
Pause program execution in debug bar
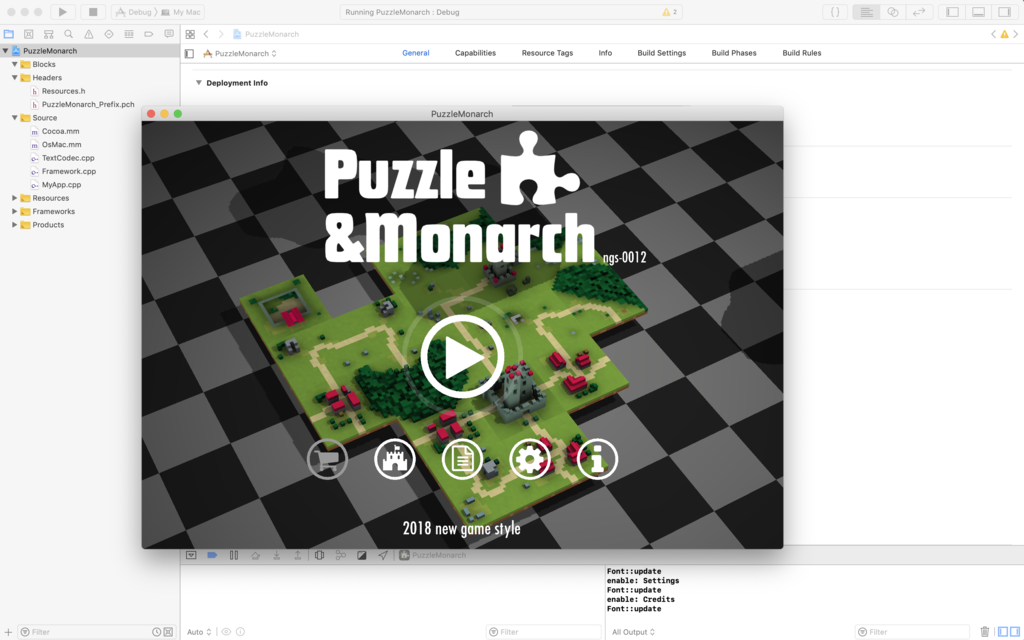coord(234,555)
